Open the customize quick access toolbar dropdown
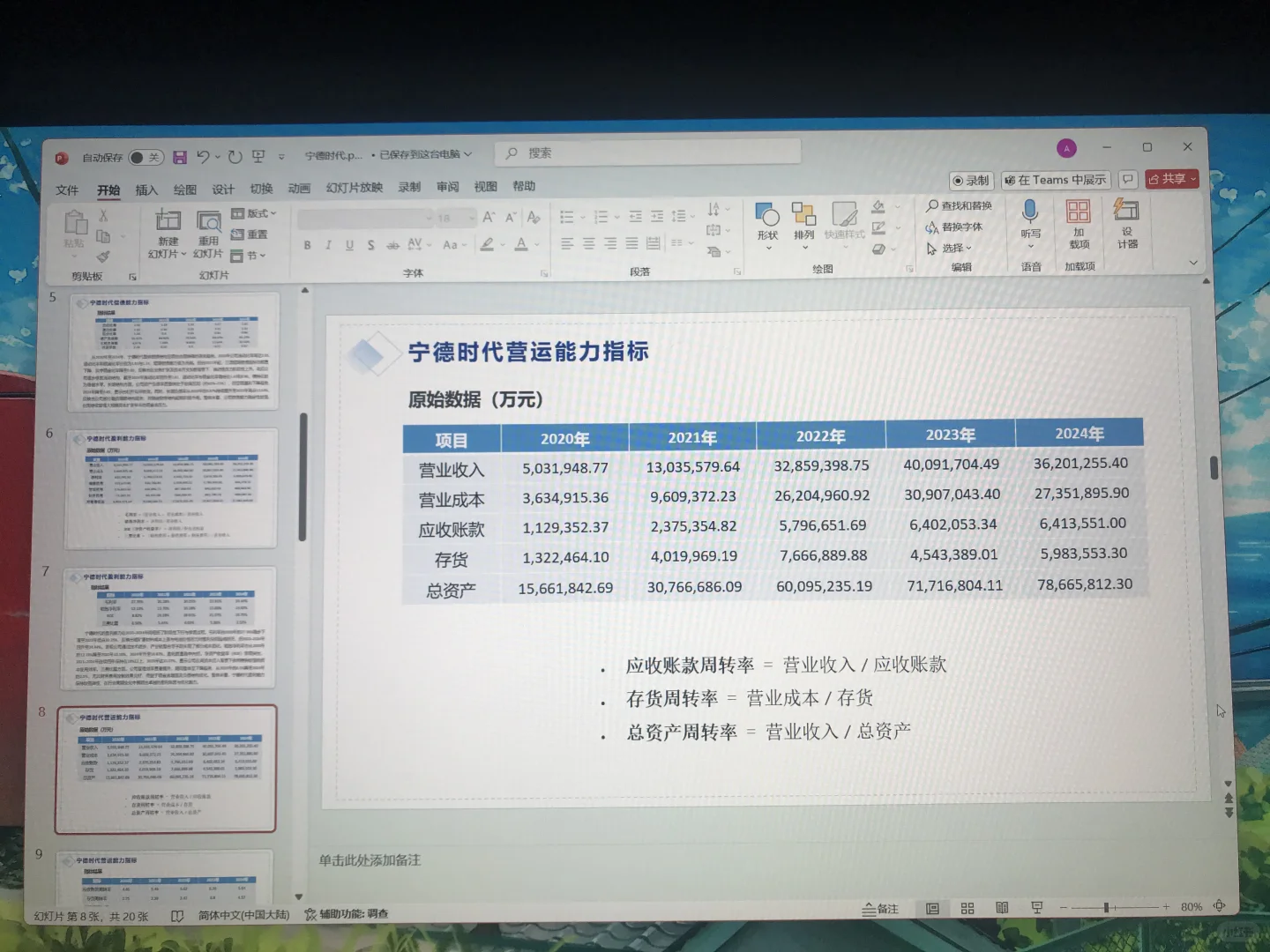The width and height of the screenshot is (1270, 952). pyautogui.click(x=281, y=157)
